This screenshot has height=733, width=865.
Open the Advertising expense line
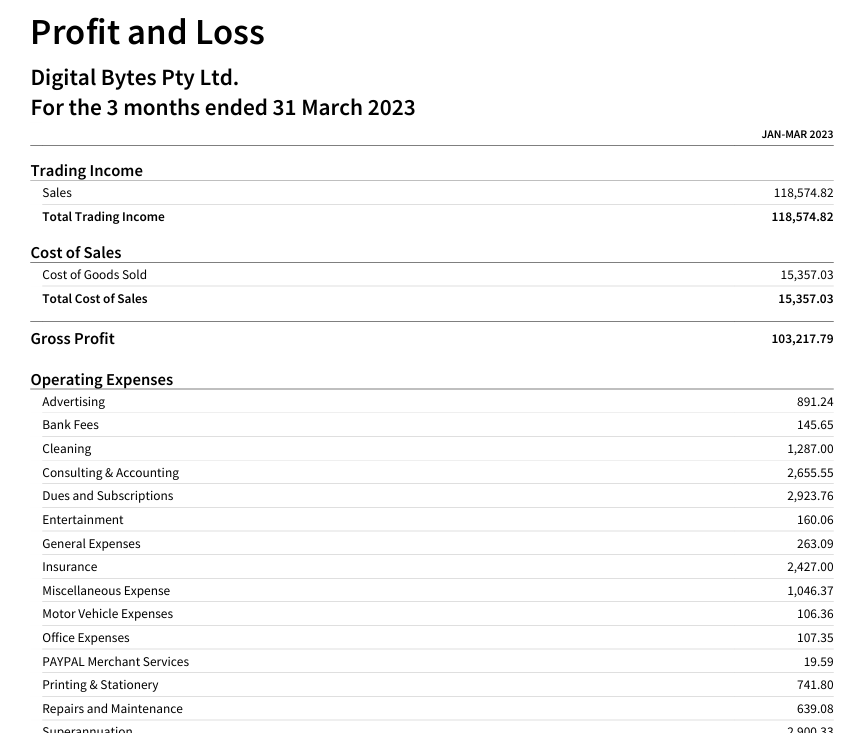click(73, 402)
